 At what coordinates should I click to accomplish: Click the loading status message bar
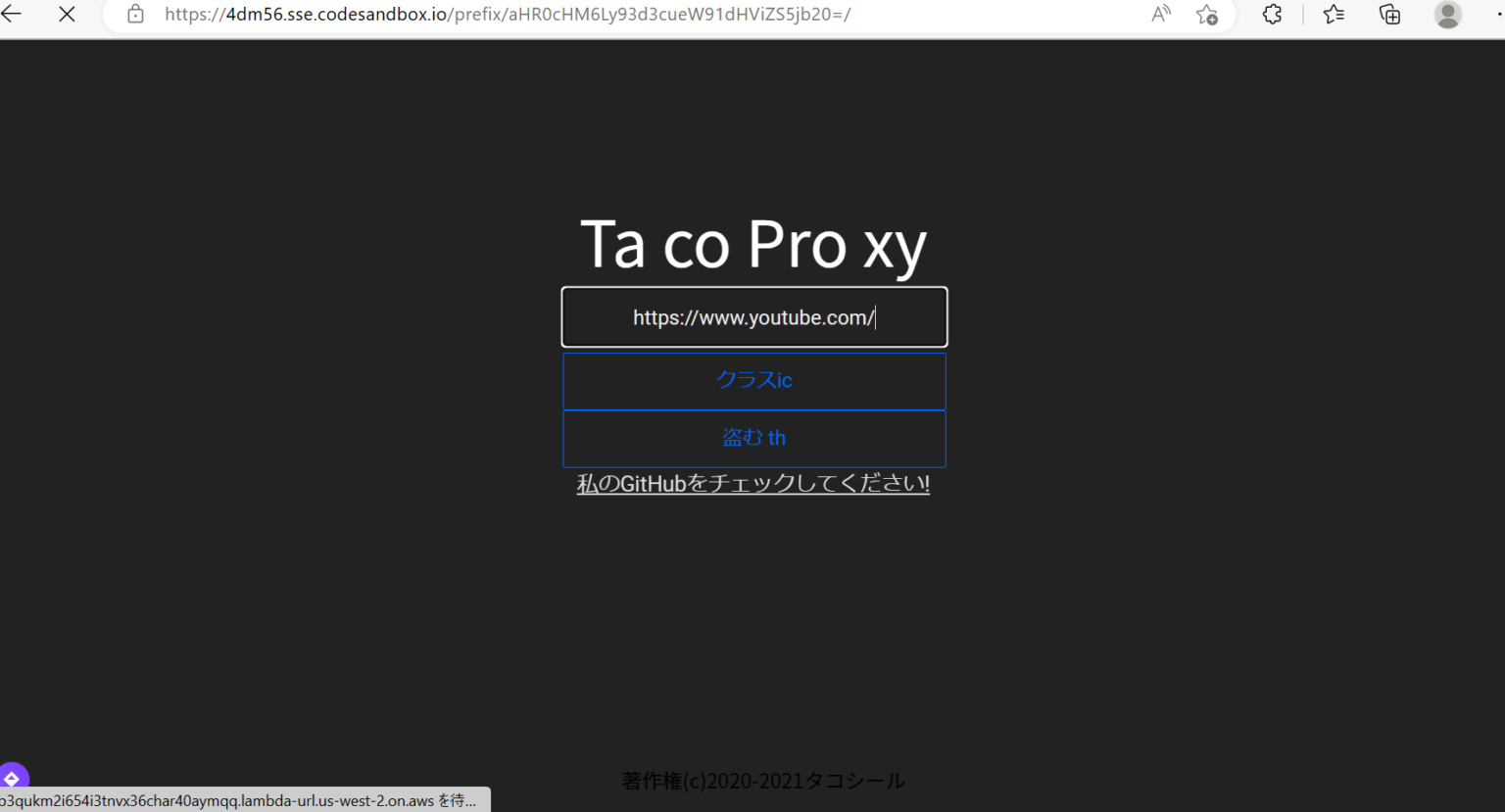pyautogui.click(x=243, y=800)
